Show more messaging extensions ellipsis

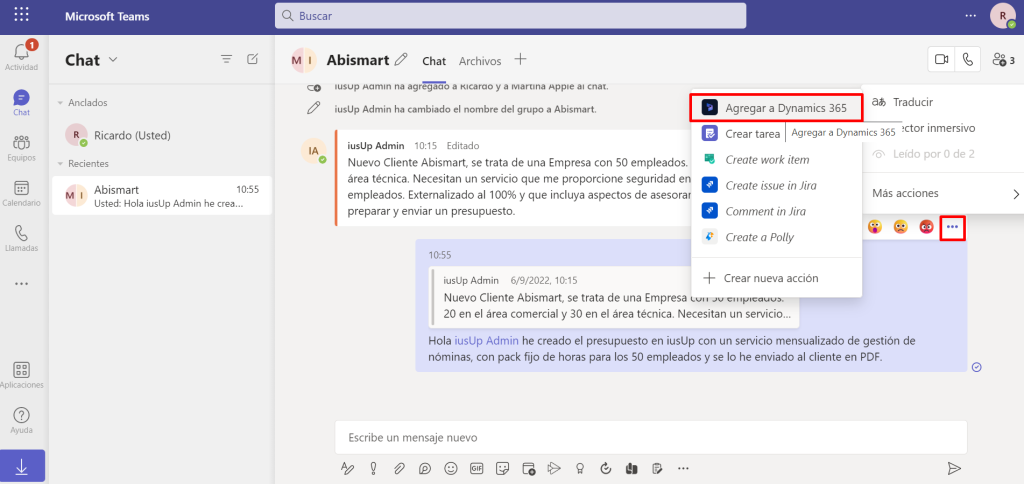coord(683,468)
